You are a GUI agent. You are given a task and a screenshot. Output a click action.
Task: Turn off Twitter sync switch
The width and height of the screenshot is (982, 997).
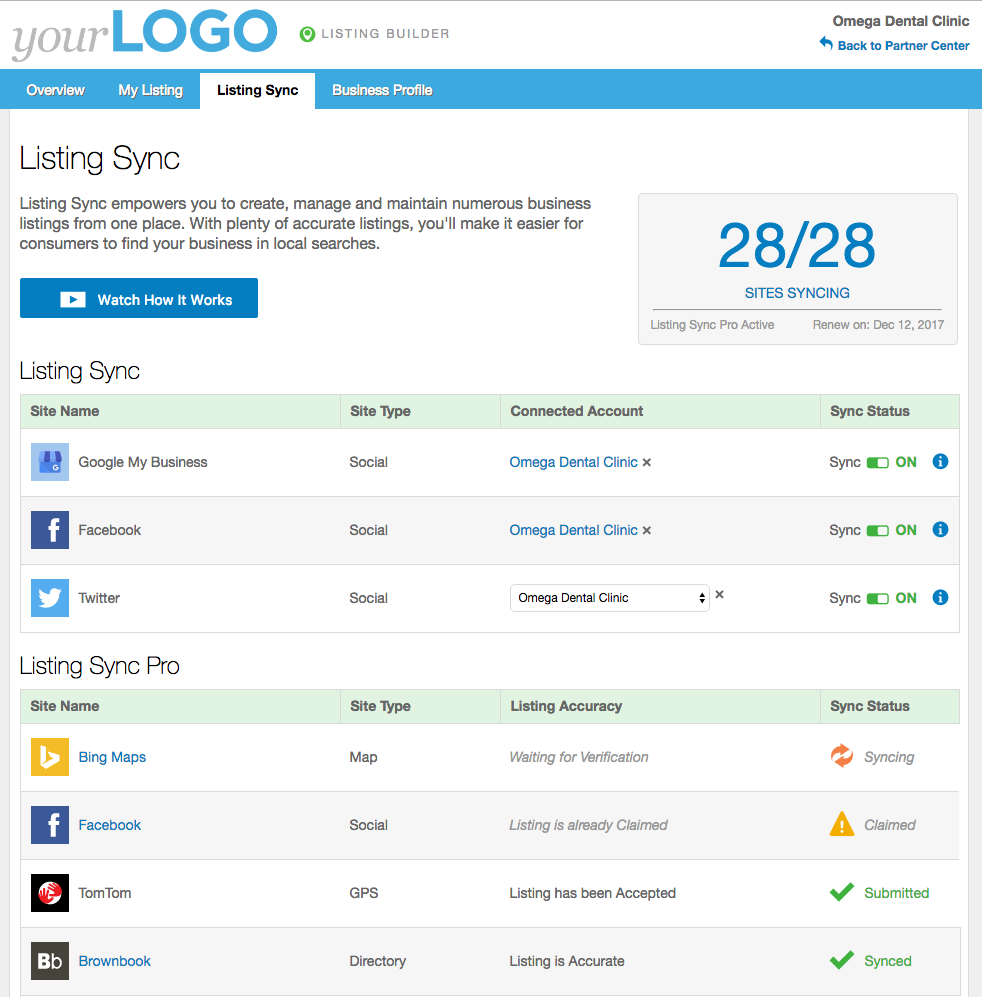(x=879, y=598)
